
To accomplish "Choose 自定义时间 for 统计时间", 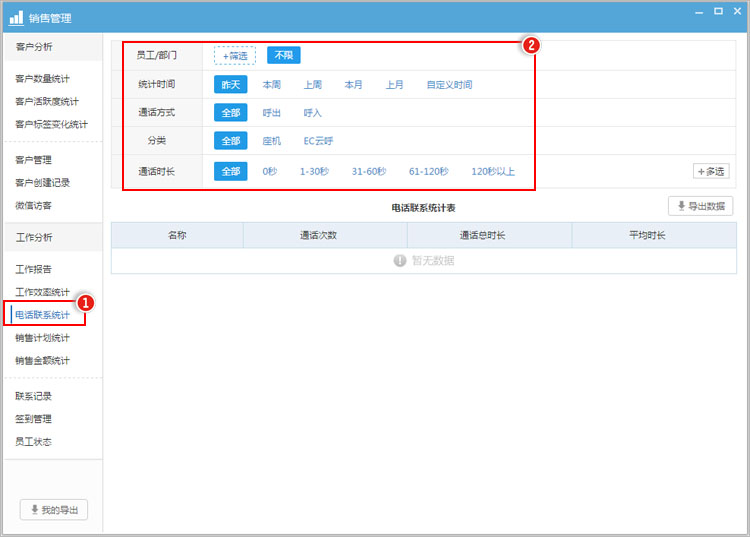I will (449, 85).
